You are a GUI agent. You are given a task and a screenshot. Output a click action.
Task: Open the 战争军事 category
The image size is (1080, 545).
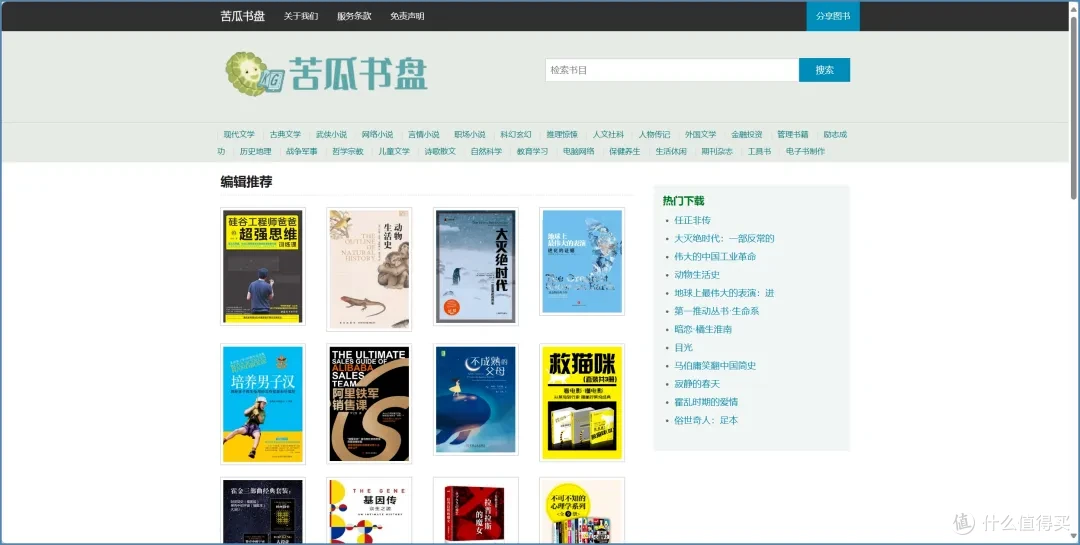[302, 152]
